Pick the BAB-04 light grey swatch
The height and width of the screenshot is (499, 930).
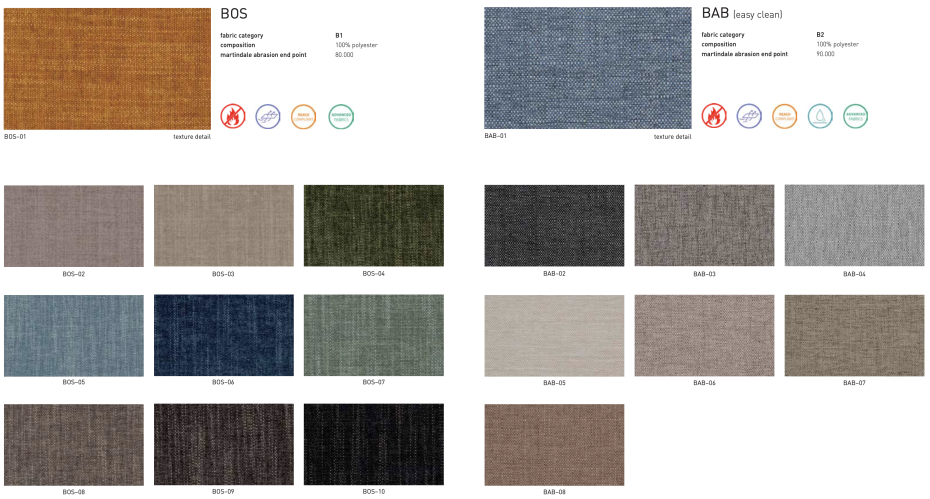tap(854, 225)
